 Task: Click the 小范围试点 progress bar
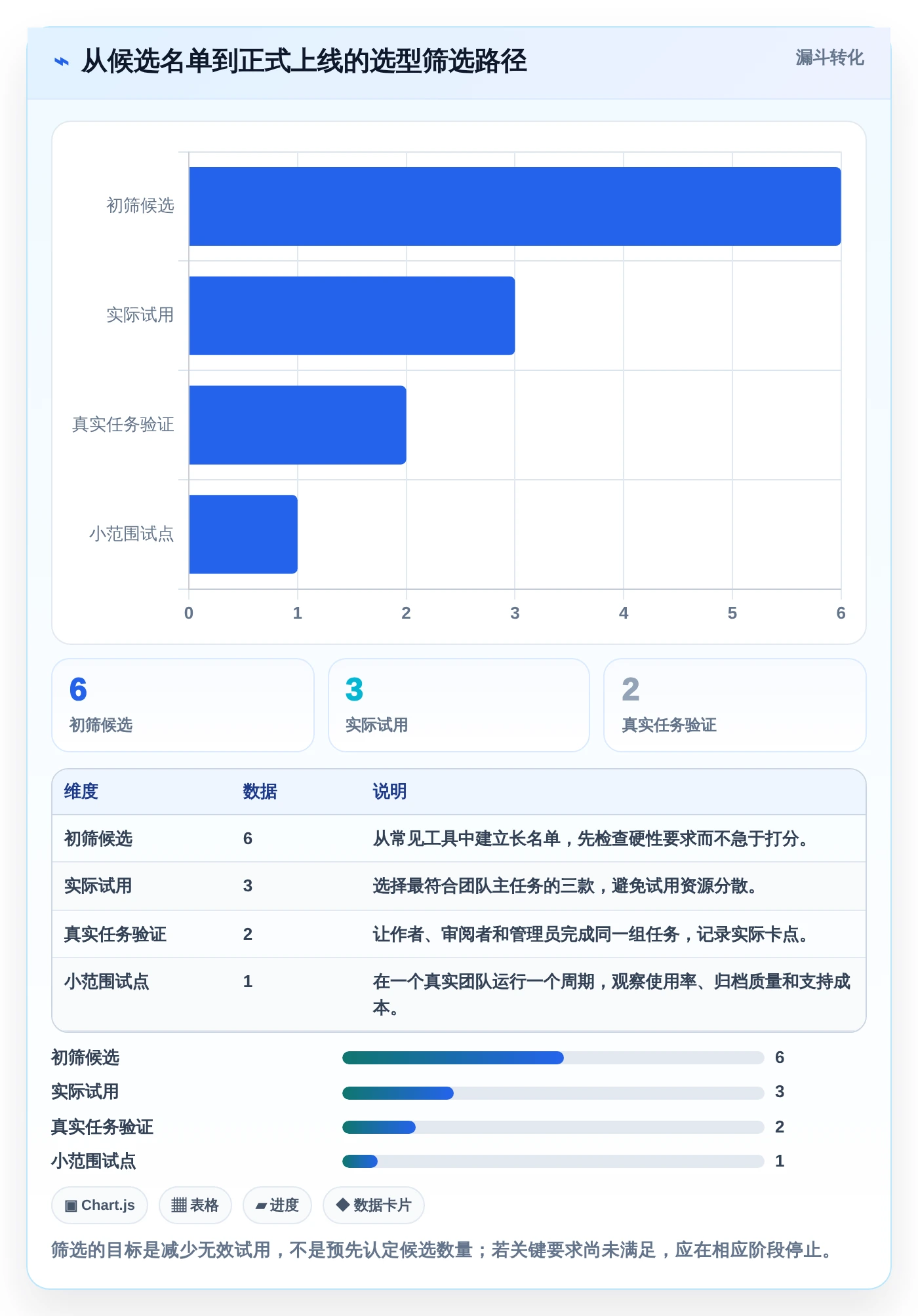(553, 1161)
